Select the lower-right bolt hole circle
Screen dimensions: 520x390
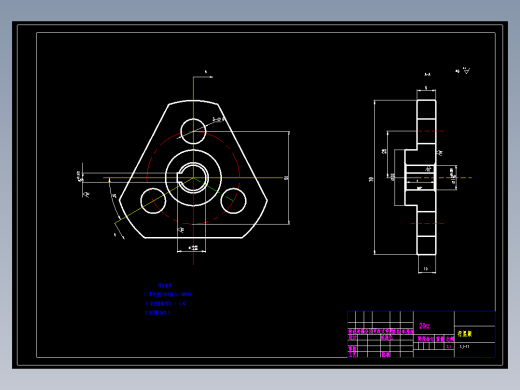point(233,201)
